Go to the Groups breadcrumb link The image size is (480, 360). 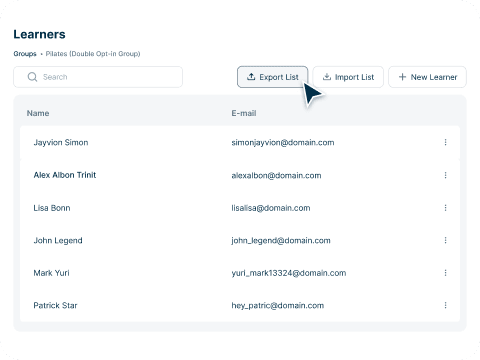[25, 54]
